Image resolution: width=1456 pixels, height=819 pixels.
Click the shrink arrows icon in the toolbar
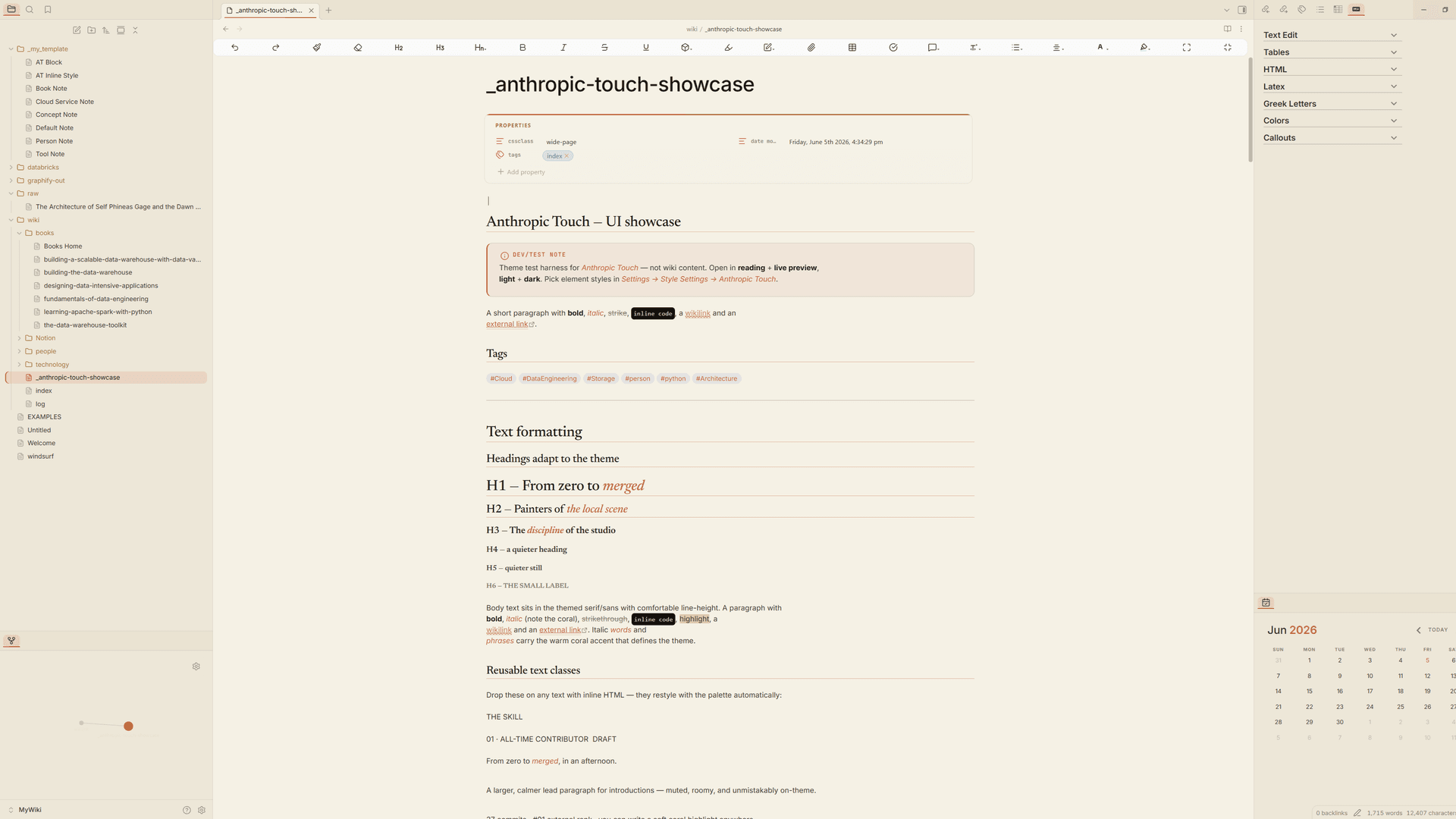[x=1228, y=48]
